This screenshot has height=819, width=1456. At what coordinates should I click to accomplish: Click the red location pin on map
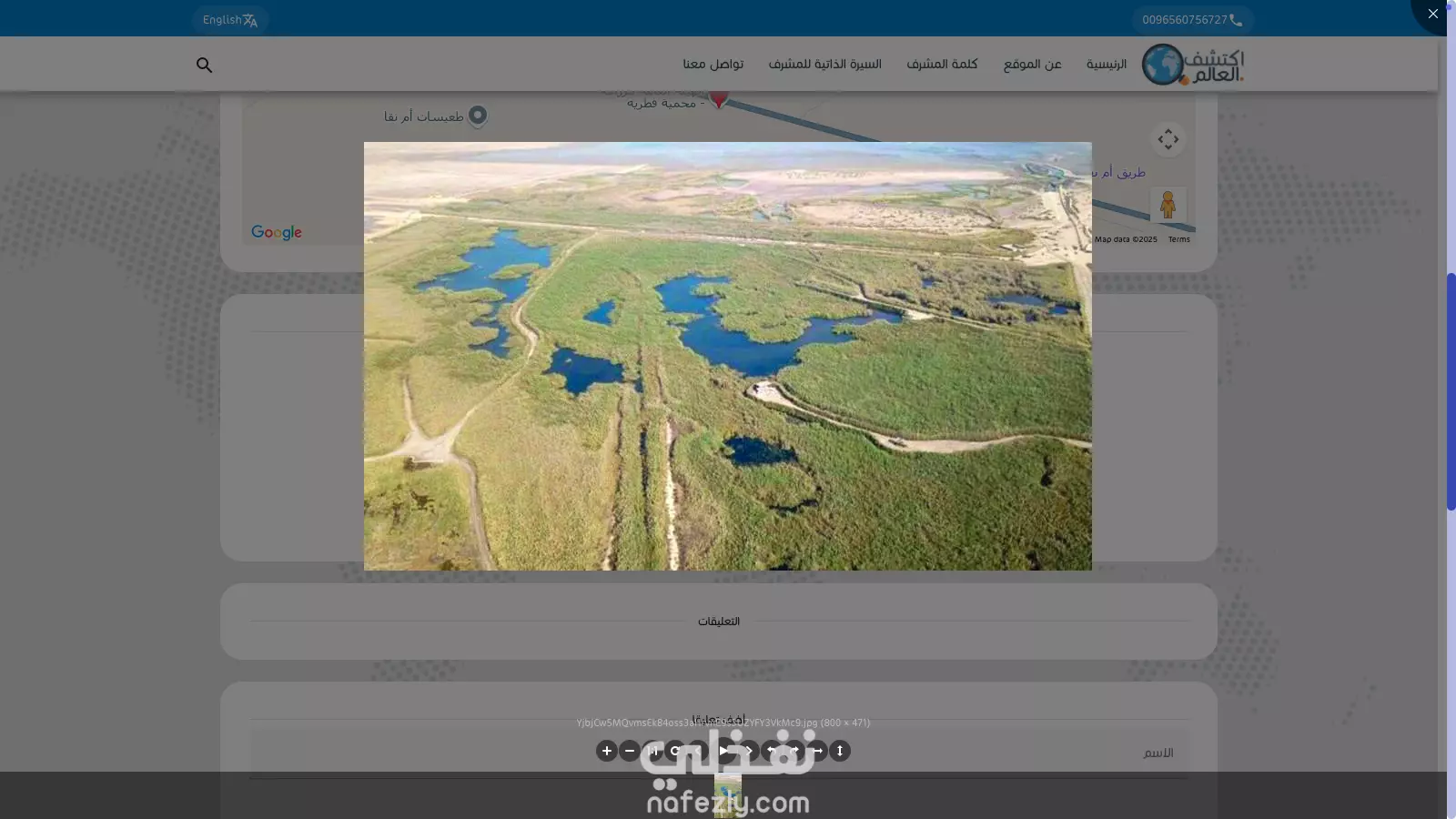[x=719, y=98]
